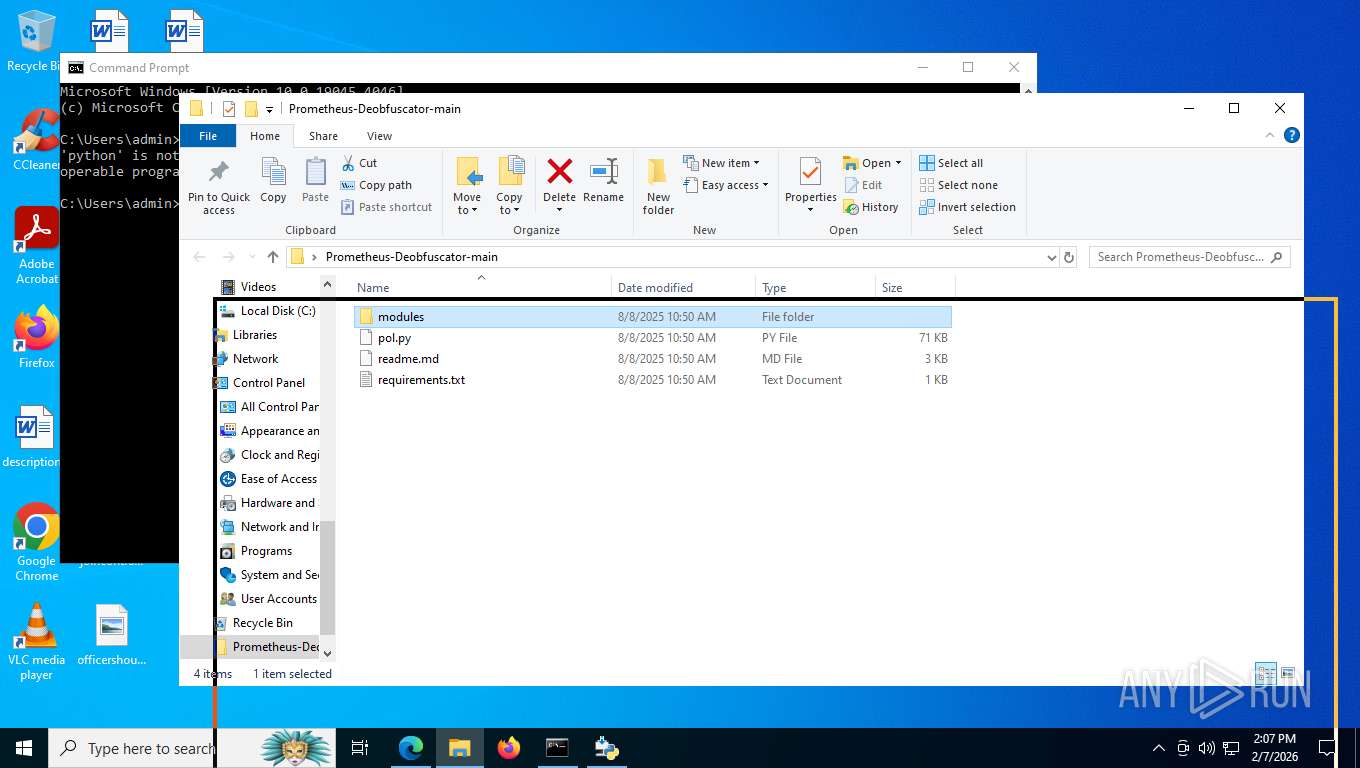Open the Easy access dropdown
Screen dimensions: 1360x768
click(727, 185)
